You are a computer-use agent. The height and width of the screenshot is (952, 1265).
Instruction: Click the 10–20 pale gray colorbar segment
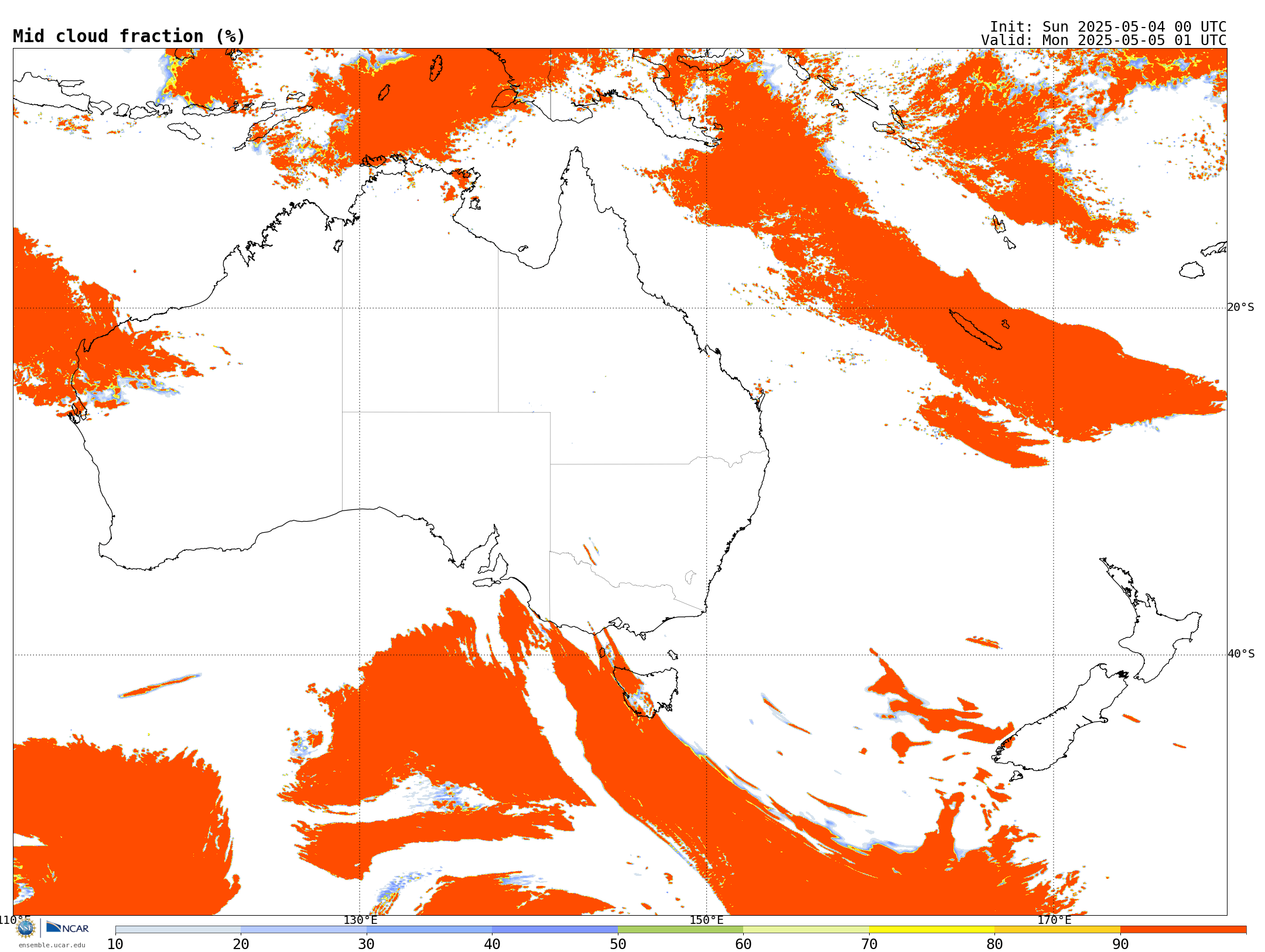pyautogui.click(x=178, y=930)
